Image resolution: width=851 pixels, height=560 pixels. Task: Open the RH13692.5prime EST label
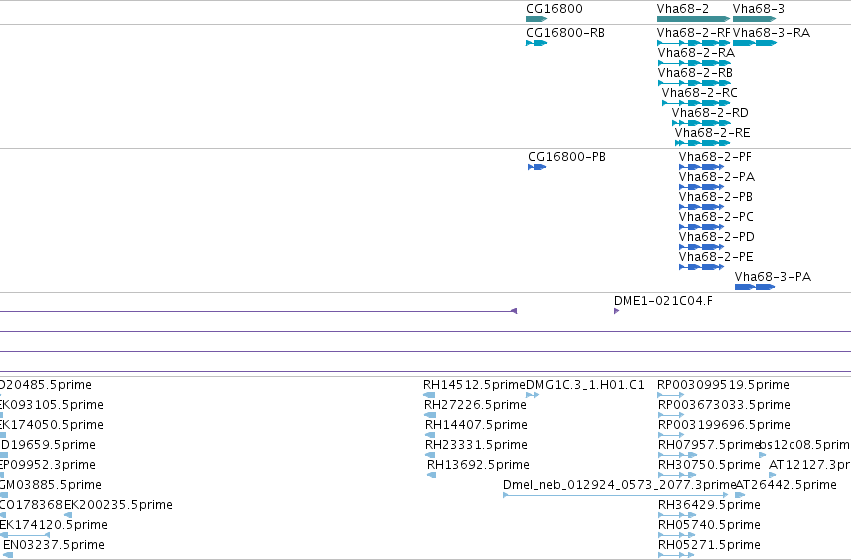(478, 465)
